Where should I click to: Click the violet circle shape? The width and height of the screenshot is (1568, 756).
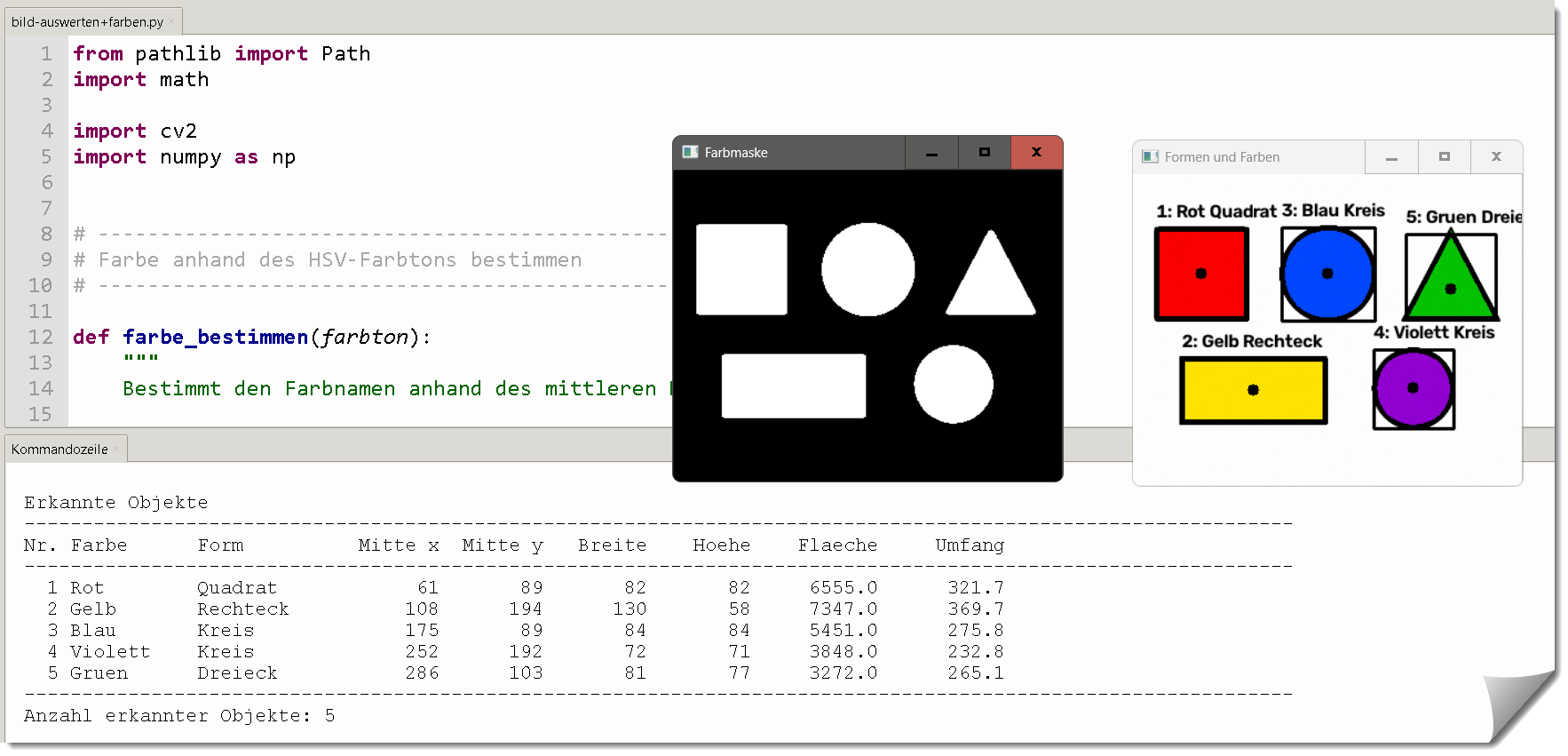click(x=1414, y=388)
